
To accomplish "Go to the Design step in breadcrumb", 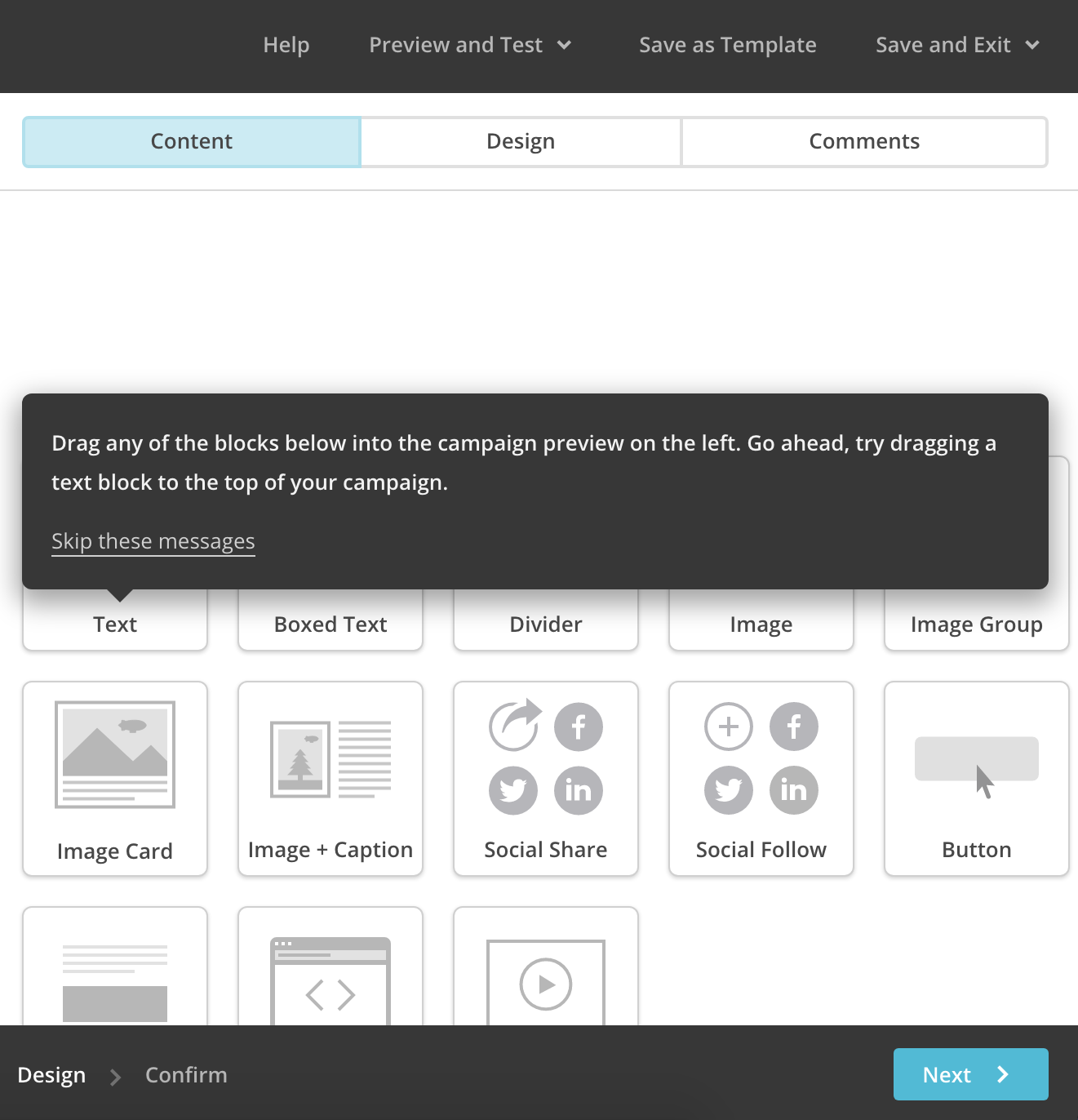I will click(x=51, y=1075).
